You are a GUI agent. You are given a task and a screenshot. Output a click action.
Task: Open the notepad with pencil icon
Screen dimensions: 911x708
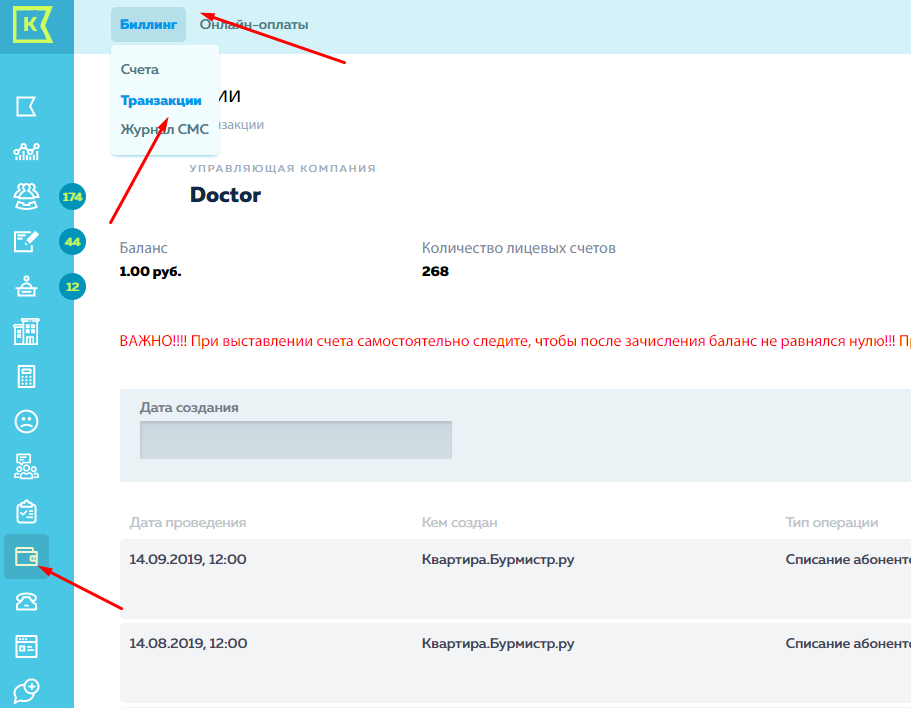click(26, 241)
